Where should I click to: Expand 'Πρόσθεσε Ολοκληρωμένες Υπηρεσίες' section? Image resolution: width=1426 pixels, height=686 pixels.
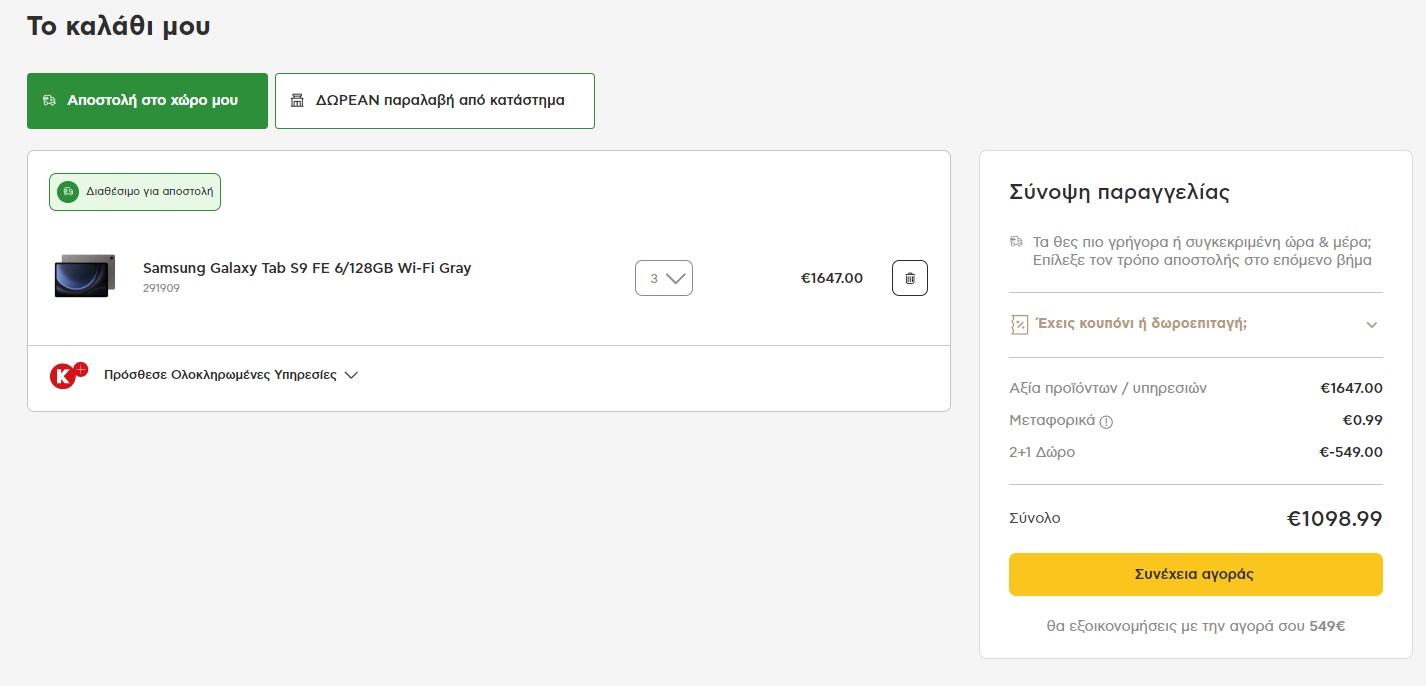tap(231, 375)
